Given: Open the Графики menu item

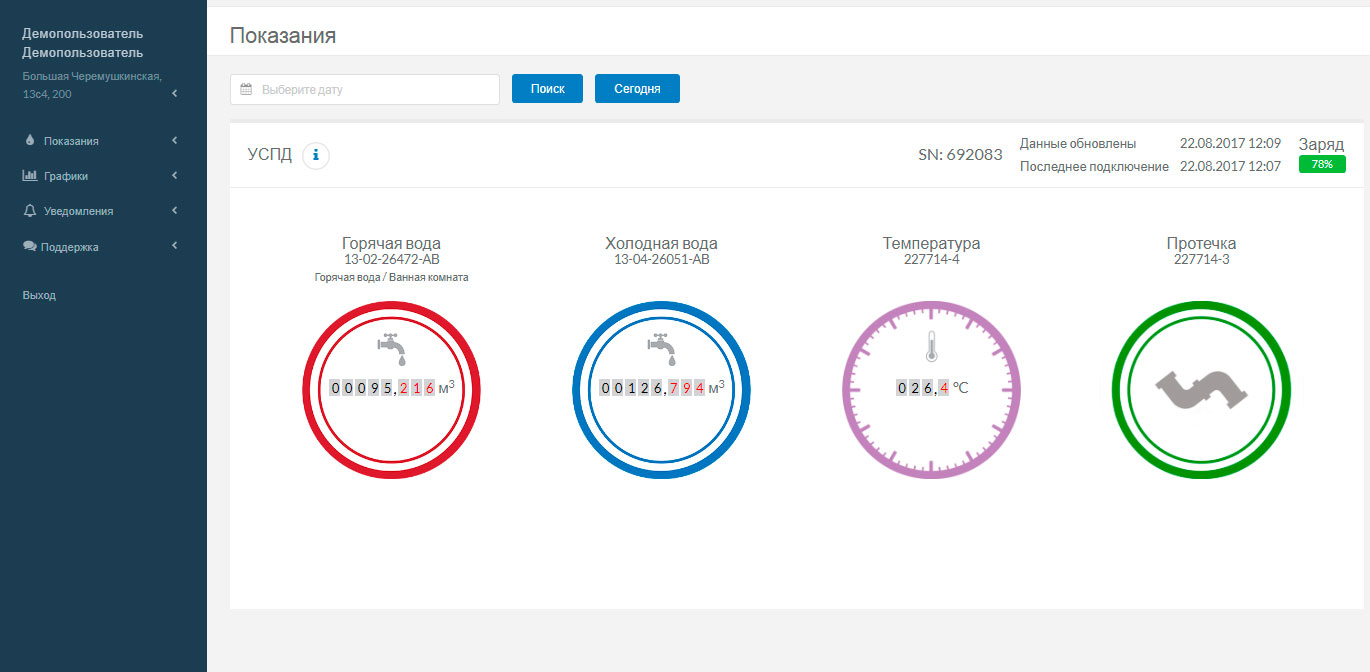Looking at the screenshot, I should (x=66, y=176).
